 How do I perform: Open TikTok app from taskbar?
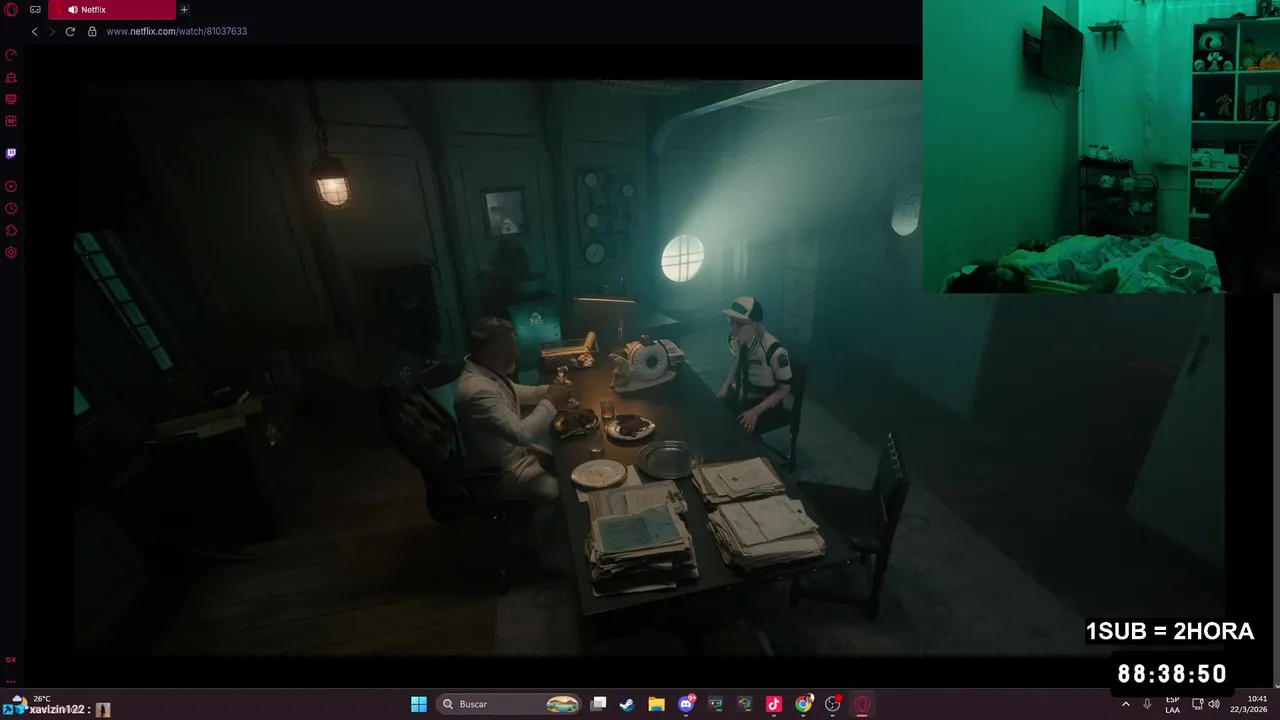(x=773, y=704)
